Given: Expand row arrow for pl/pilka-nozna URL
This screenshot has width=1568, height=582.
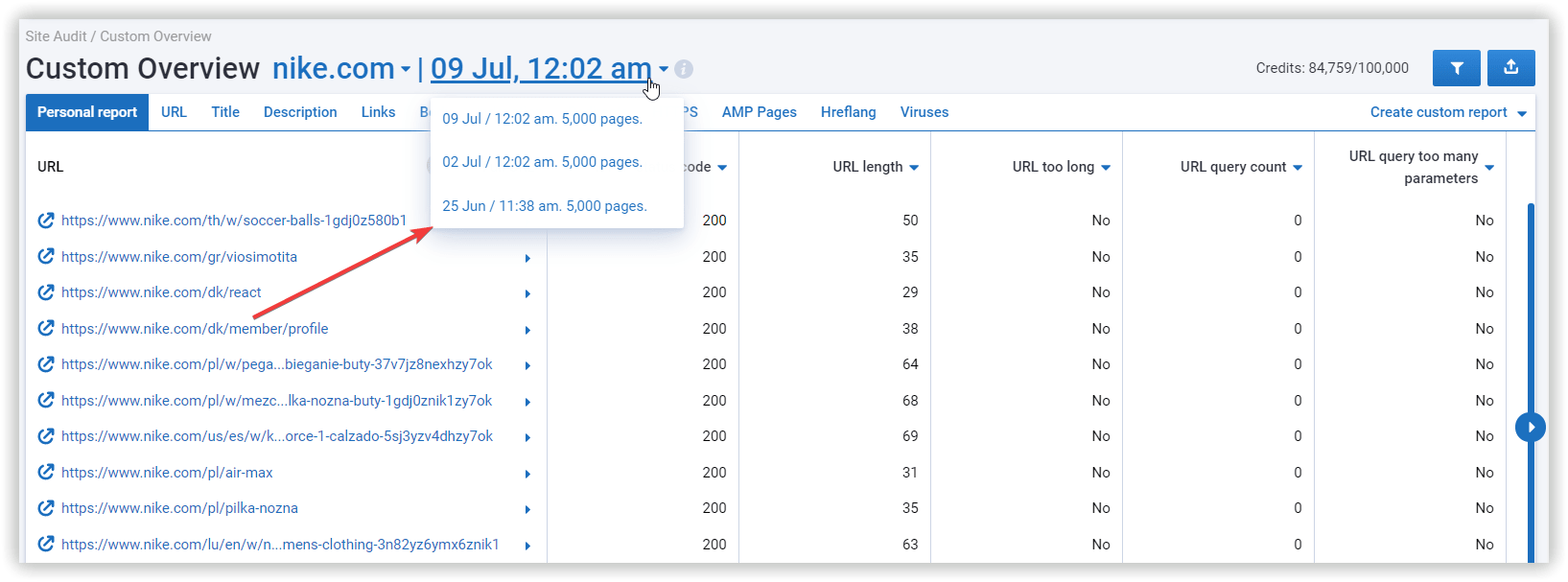Looking at the screenshot, I should pyautogui.click(x=527, y=509).
